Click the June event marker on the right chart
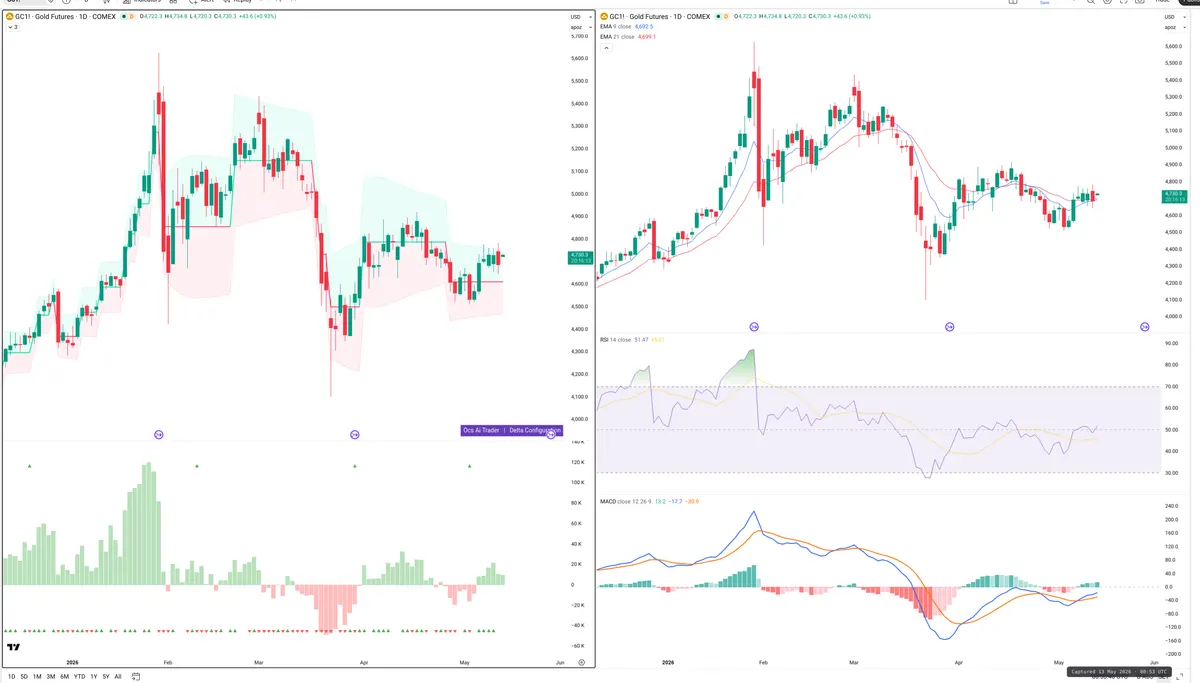 [1145, 327]
